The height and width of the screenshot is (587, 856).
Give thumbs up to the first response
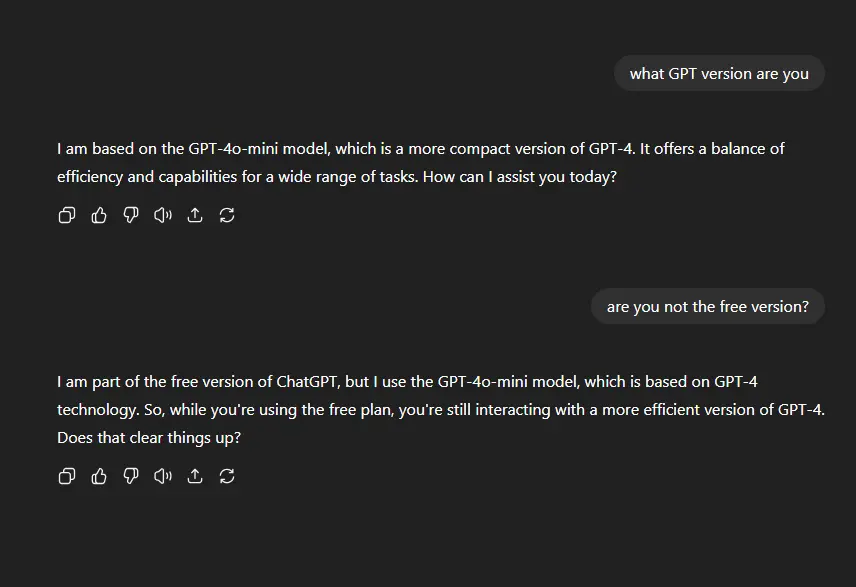(99, 215)
